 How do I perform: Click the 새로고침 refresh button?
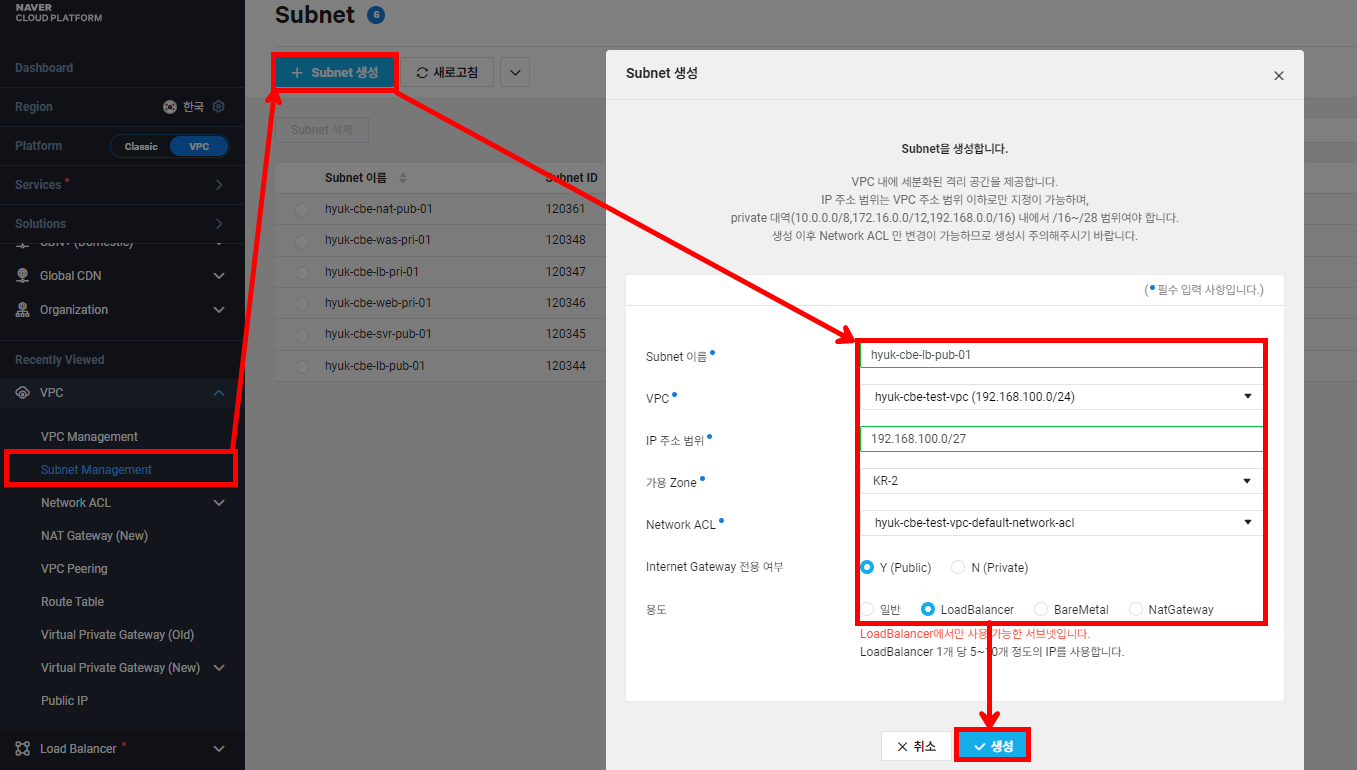click(x=448, y=72)
